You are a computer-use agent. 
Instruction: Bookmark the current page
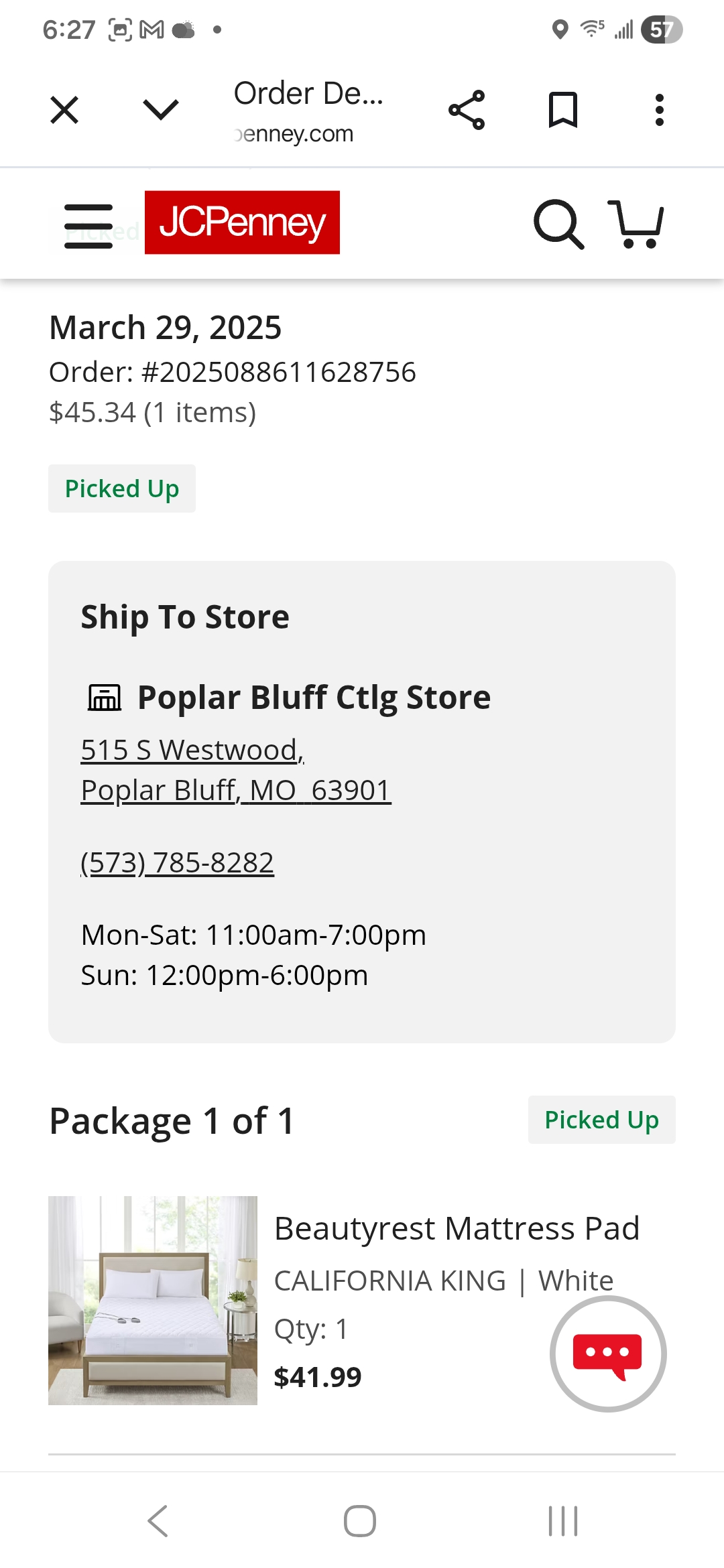click(563, 110)
